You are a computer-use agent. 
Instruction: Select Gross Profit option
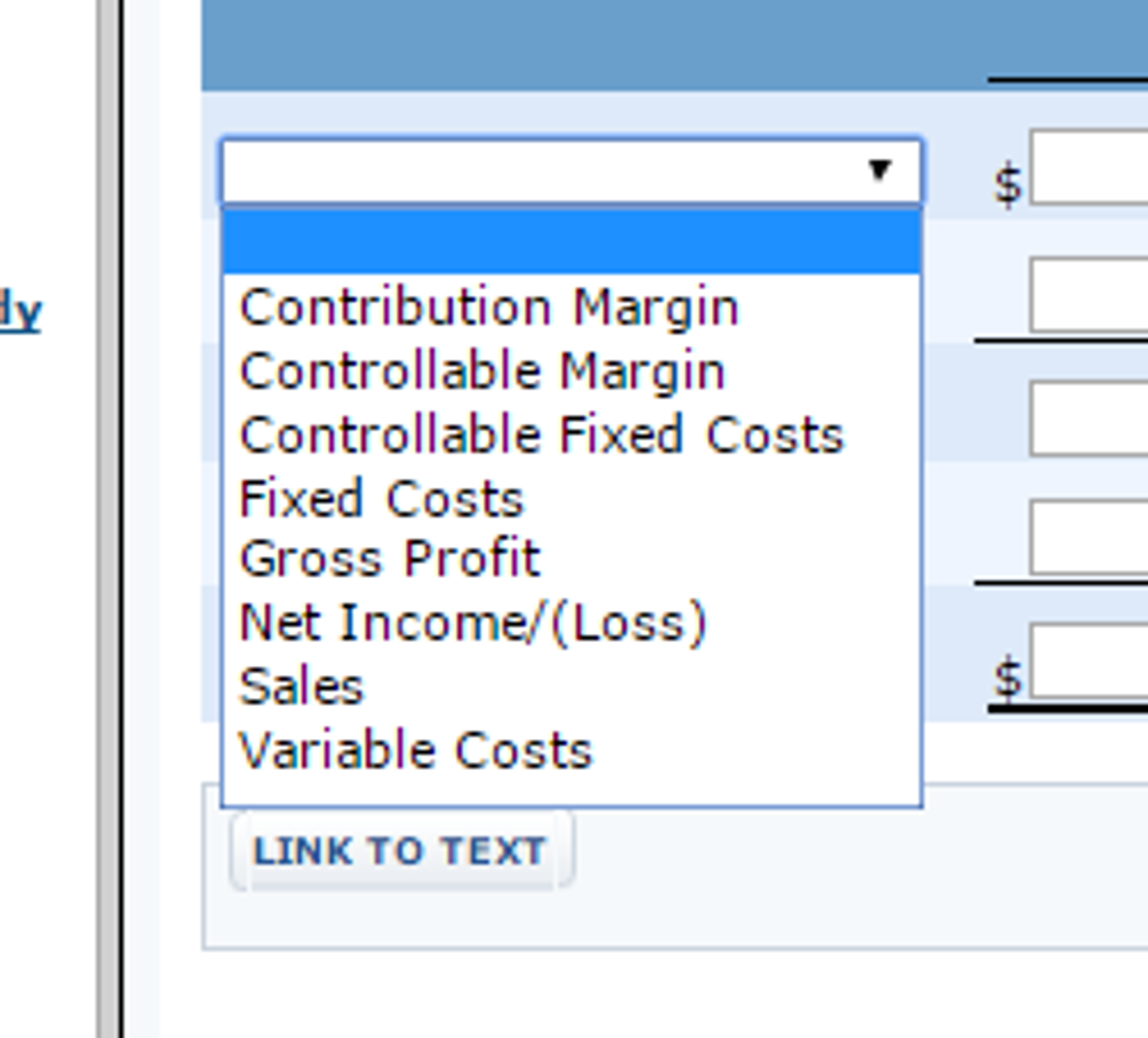390,559
